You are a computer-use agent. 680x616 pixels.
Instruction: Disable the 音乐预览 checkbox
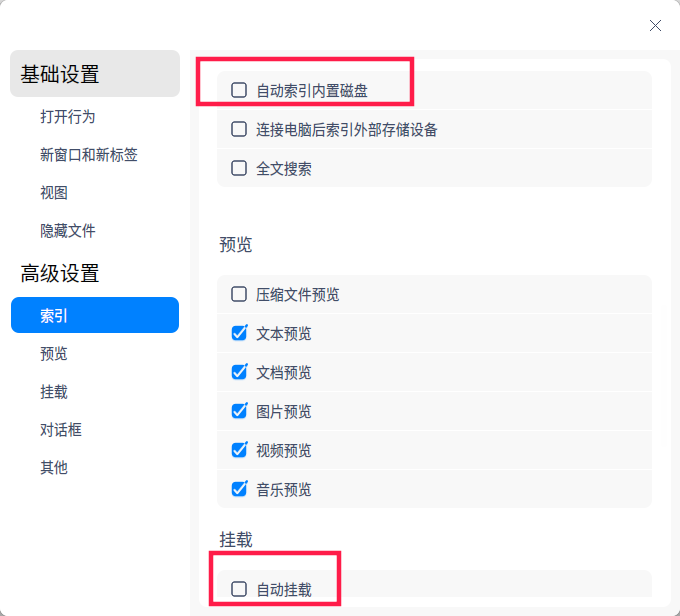pyautogui.click(x=239, y=489)
